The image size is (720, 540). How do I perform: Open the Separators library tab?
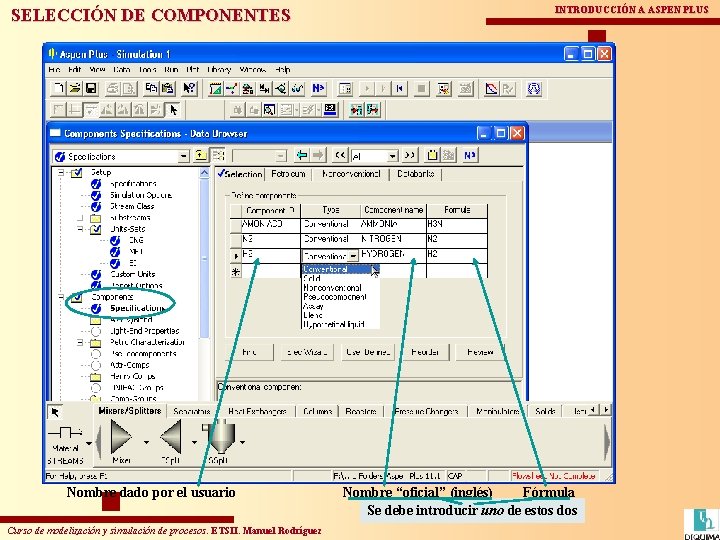point(192,411)
